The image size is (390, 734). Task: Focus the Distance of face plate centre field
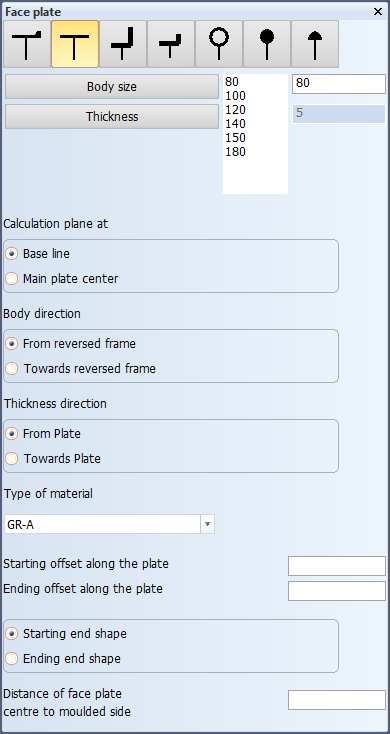pyautogui.click(x=337, y=700)
